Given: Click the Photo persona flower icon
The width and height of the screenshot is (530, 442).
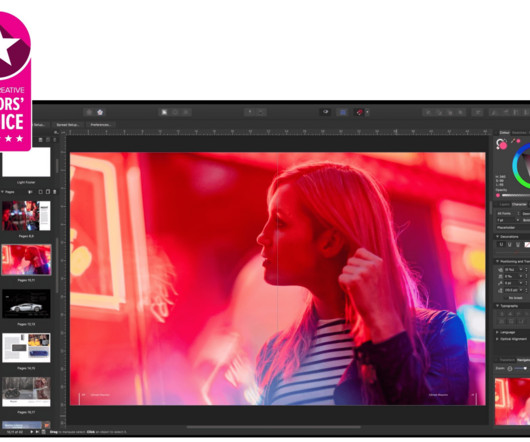Looking at the screenshot, I should point(100,112).
